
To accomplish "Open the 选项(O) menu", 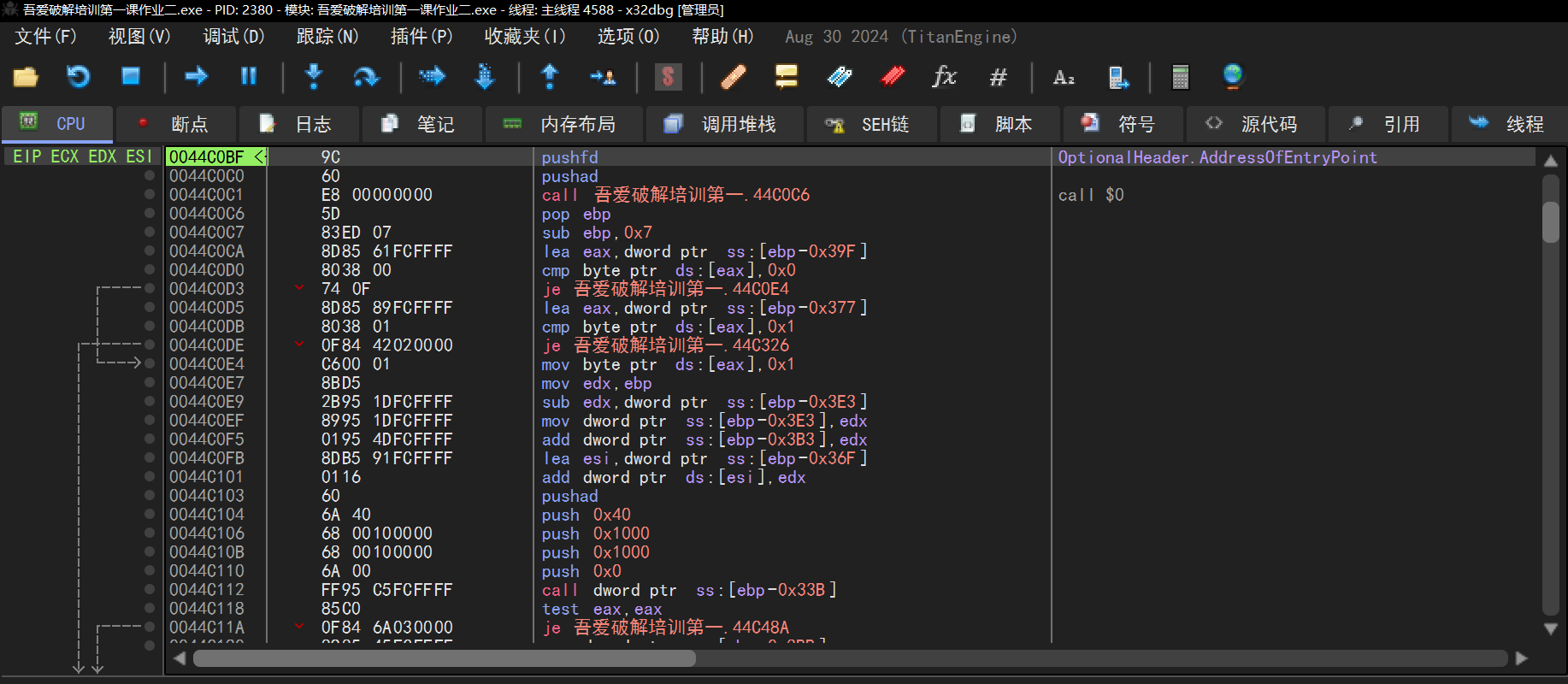I will (628, 37).
